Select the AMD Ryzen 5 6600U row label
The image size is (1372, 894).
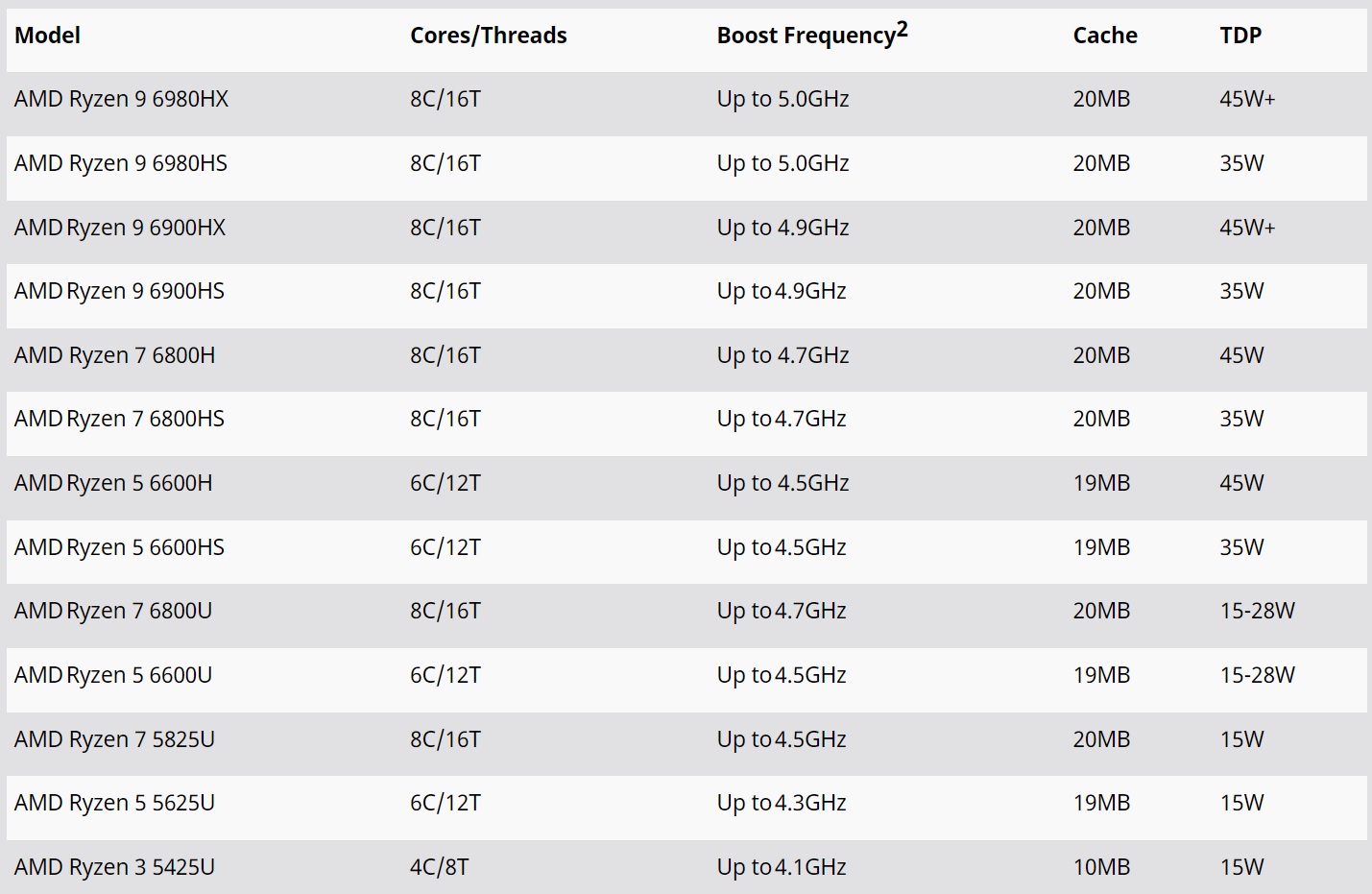pyautogui.click(x=113, y=675)
